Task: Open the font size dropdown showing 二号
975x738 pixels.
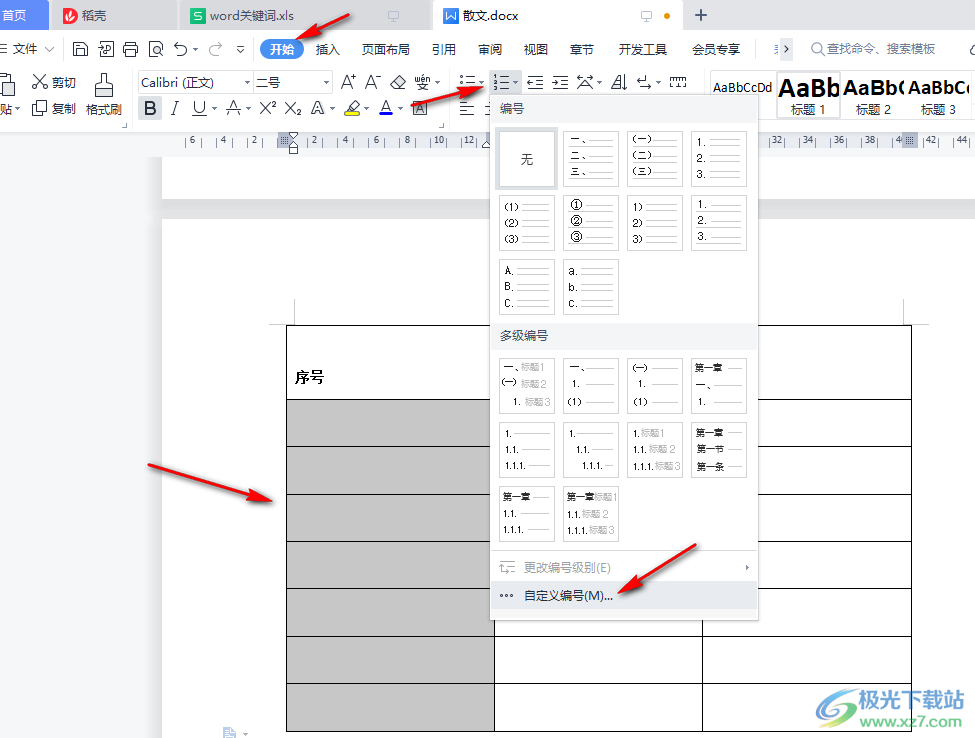Action: click(326, 84)
